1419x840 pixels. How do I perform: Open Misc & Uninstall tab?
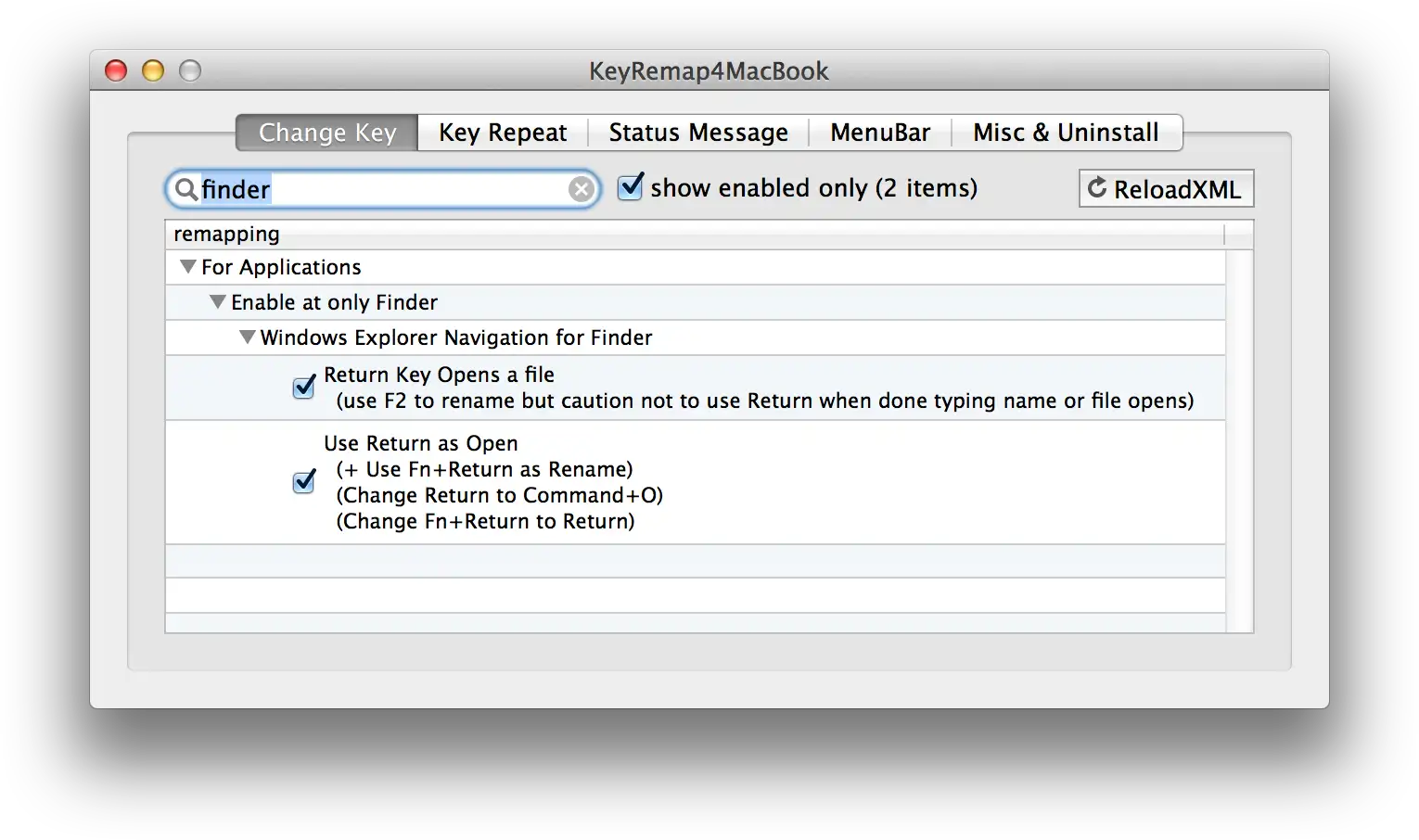click(x=1067, y=133)
